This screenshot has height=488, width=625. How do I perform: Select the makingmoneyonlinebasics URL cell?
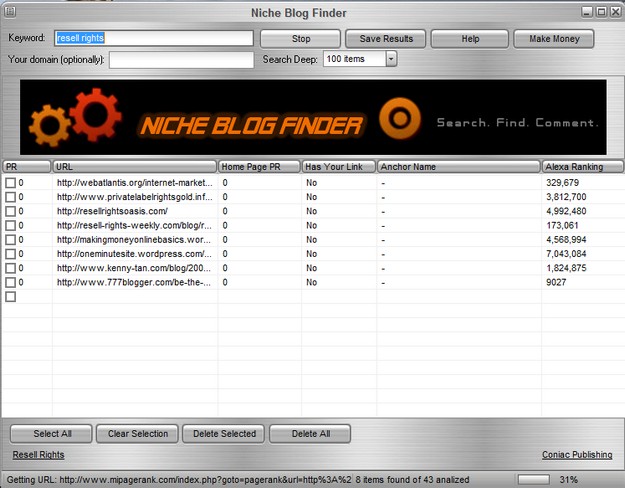(x=134, y=240)
